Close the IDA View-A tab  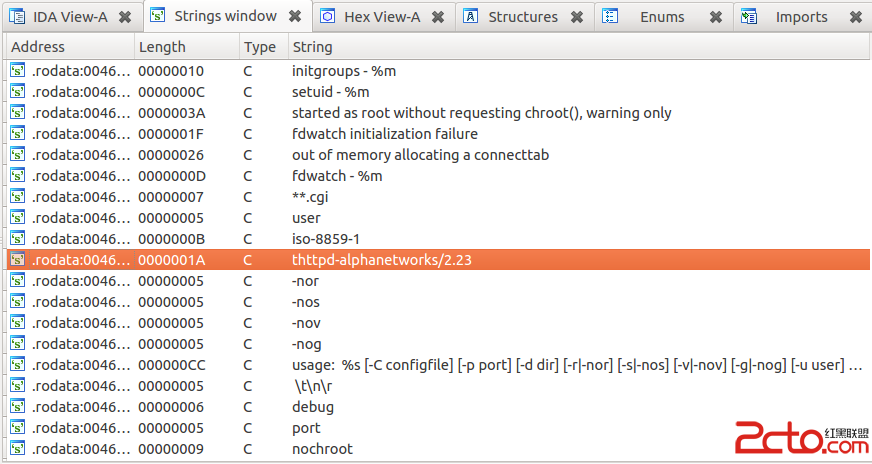coord(124,17)
